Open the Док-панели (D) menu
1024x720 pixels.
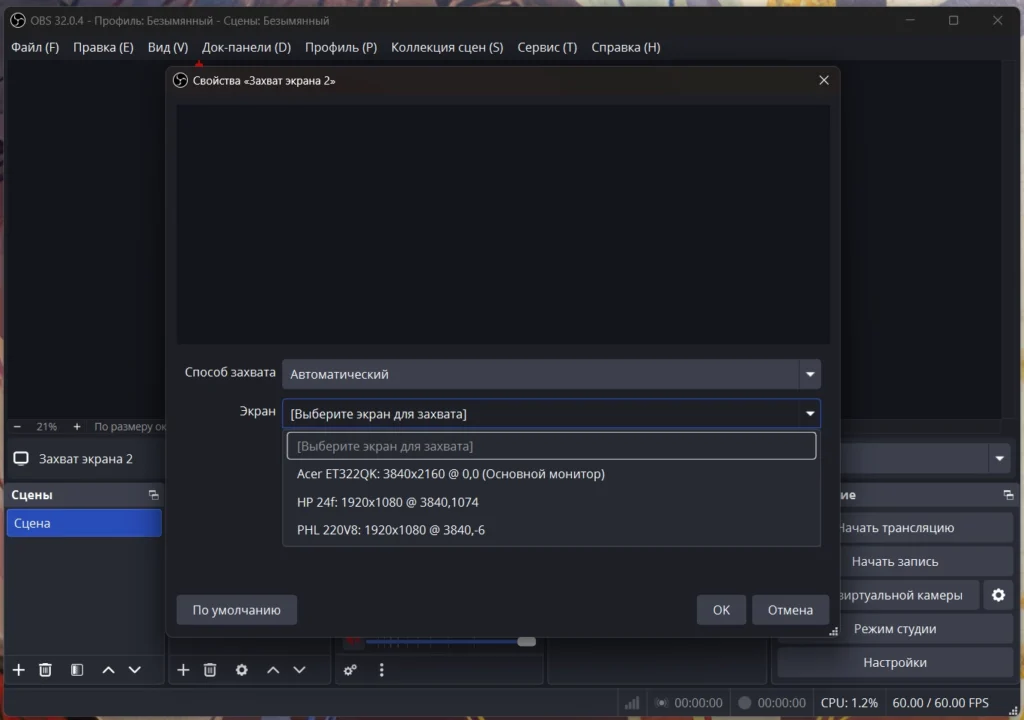point(246,47)
